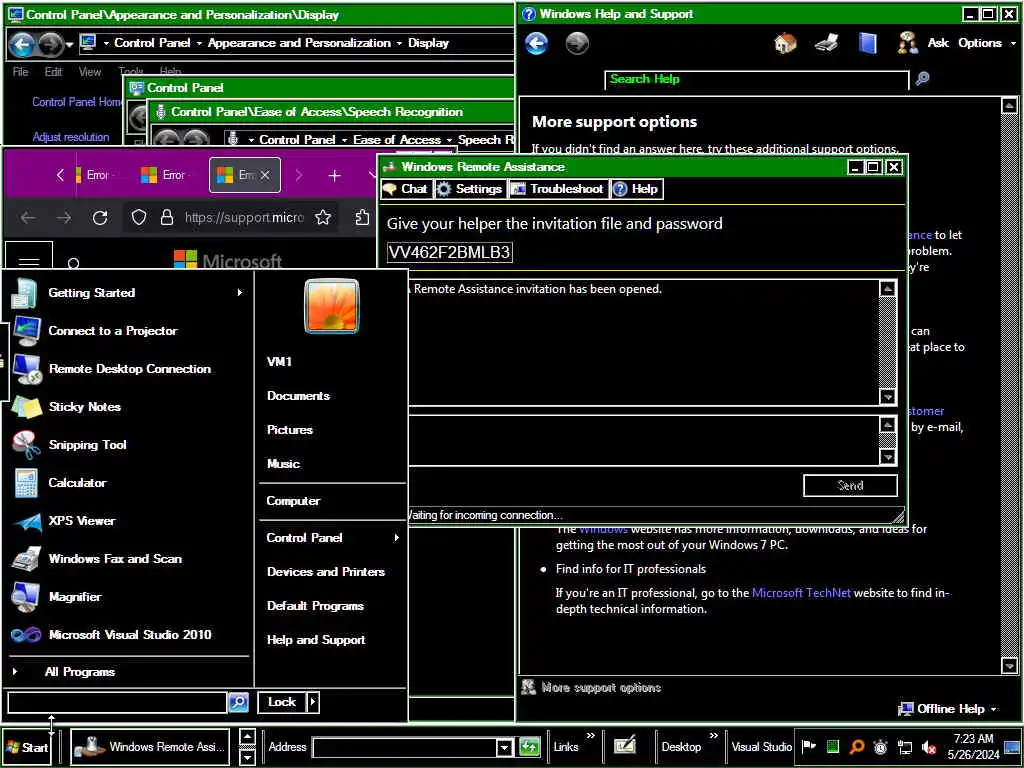Click the padlock site info icon
The width and height of the screenshot is (1024, 768).
[167, 217]
